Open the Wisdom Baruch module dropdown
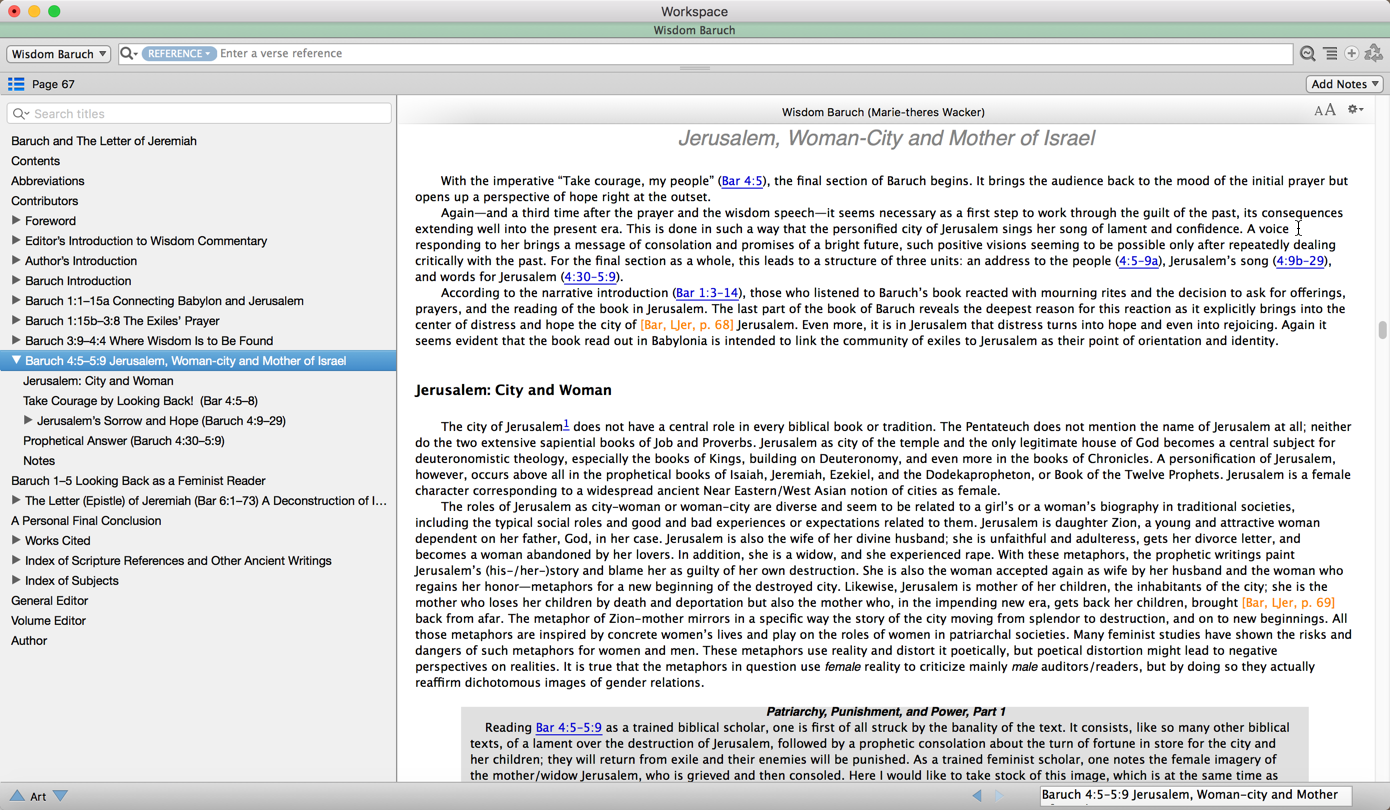1390x810 pixels. (x=58, y=54)
